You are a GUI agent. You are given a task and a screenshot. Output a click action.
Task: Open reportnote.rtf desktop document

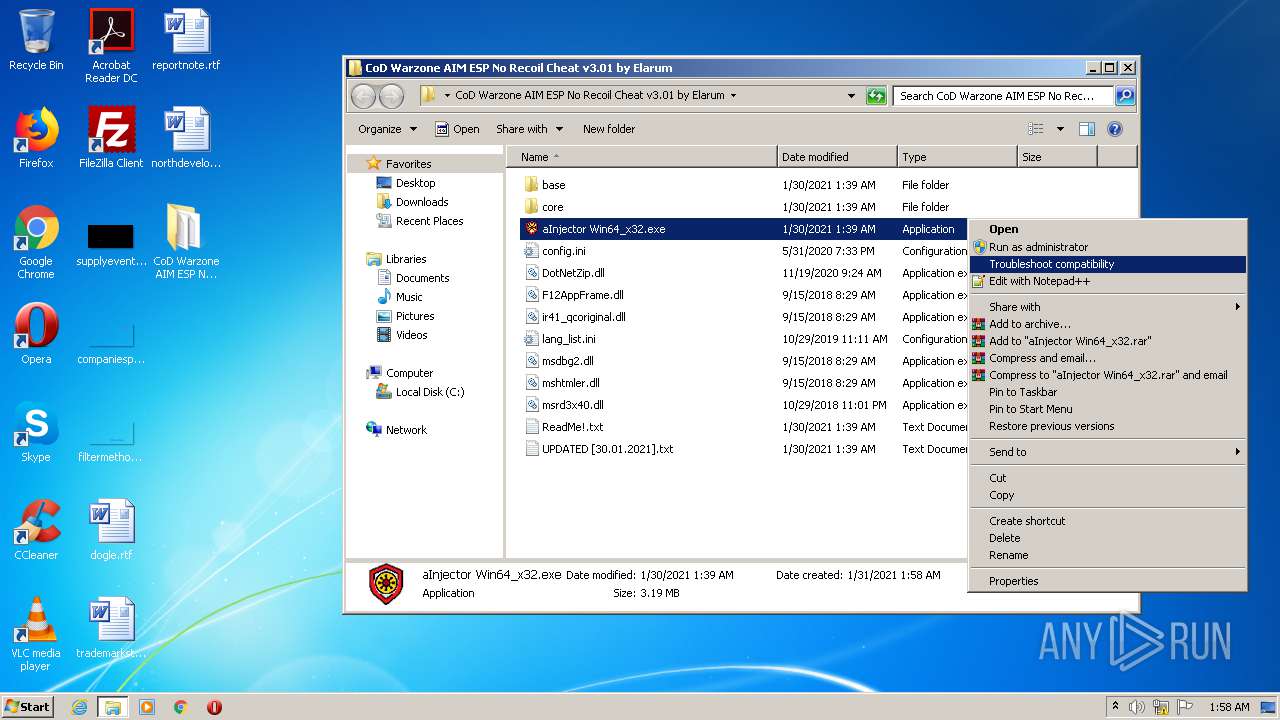pos(186,40)
